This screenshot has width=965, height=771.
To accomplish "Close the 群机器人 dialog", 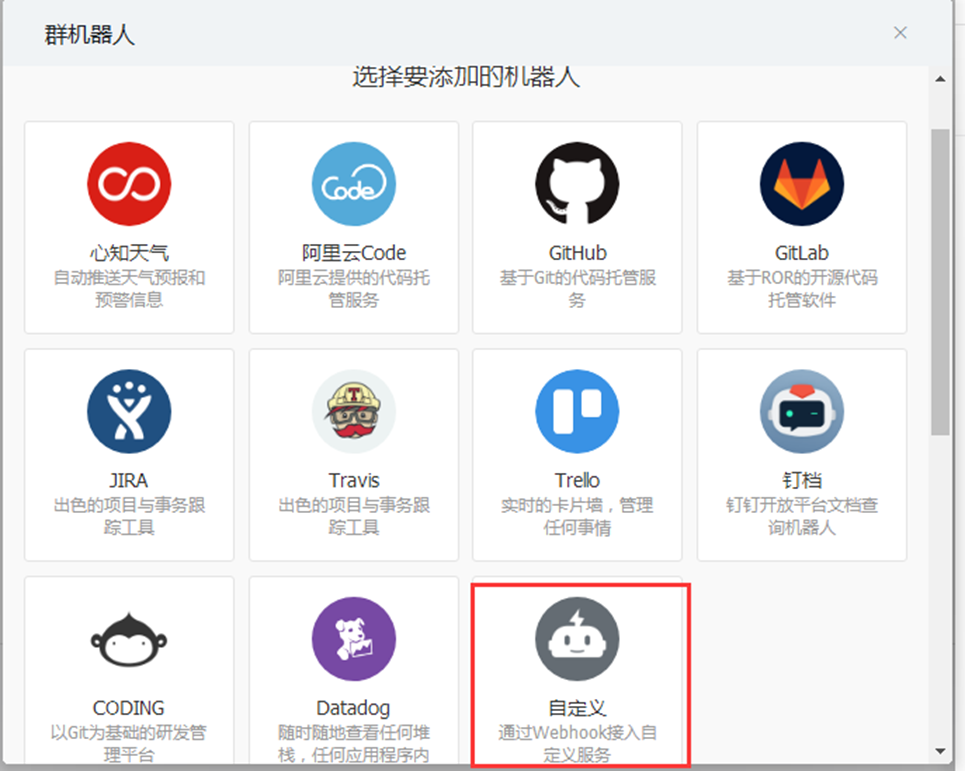I will click(x=900, y=33).
